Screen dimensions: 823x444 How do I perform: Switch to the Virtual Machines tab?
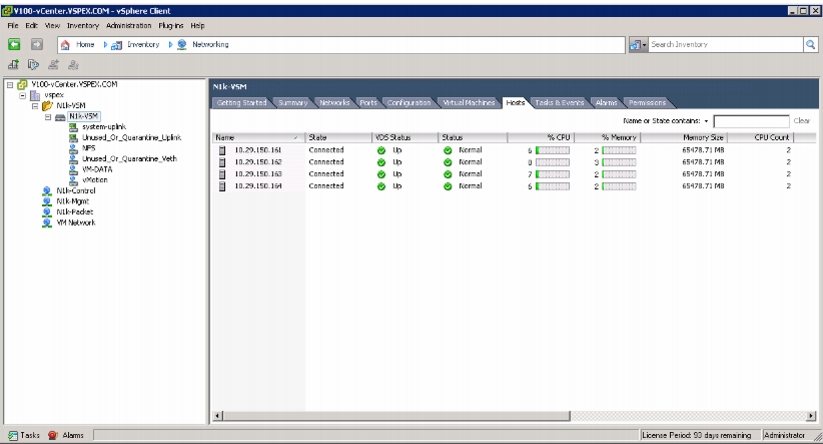469,103
